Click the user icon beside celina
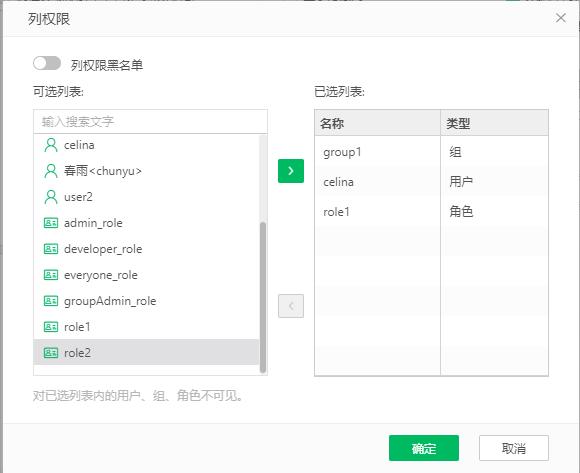 tap(51, 145)
